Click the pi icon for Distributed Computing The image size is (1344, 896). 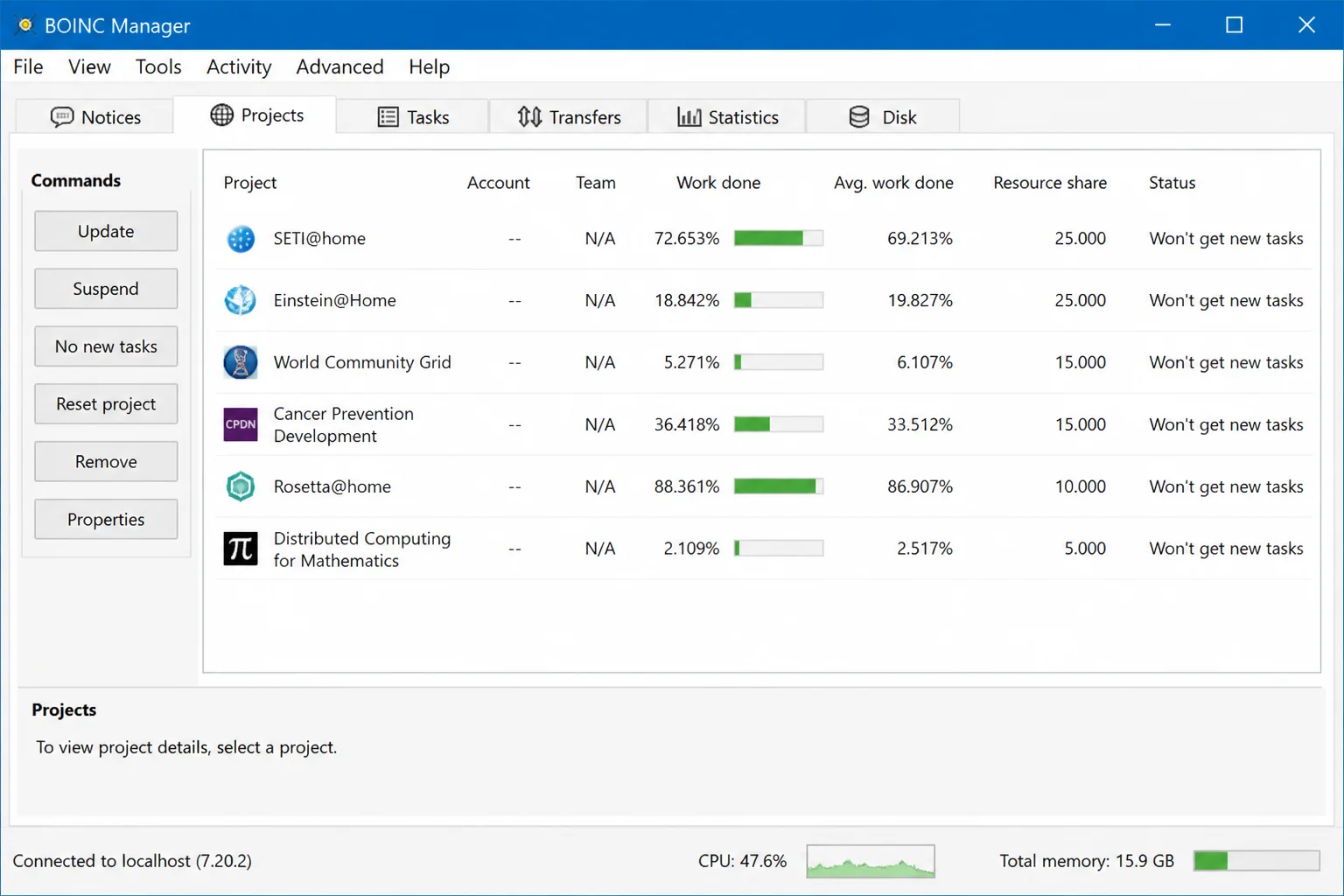coord(241,549)
